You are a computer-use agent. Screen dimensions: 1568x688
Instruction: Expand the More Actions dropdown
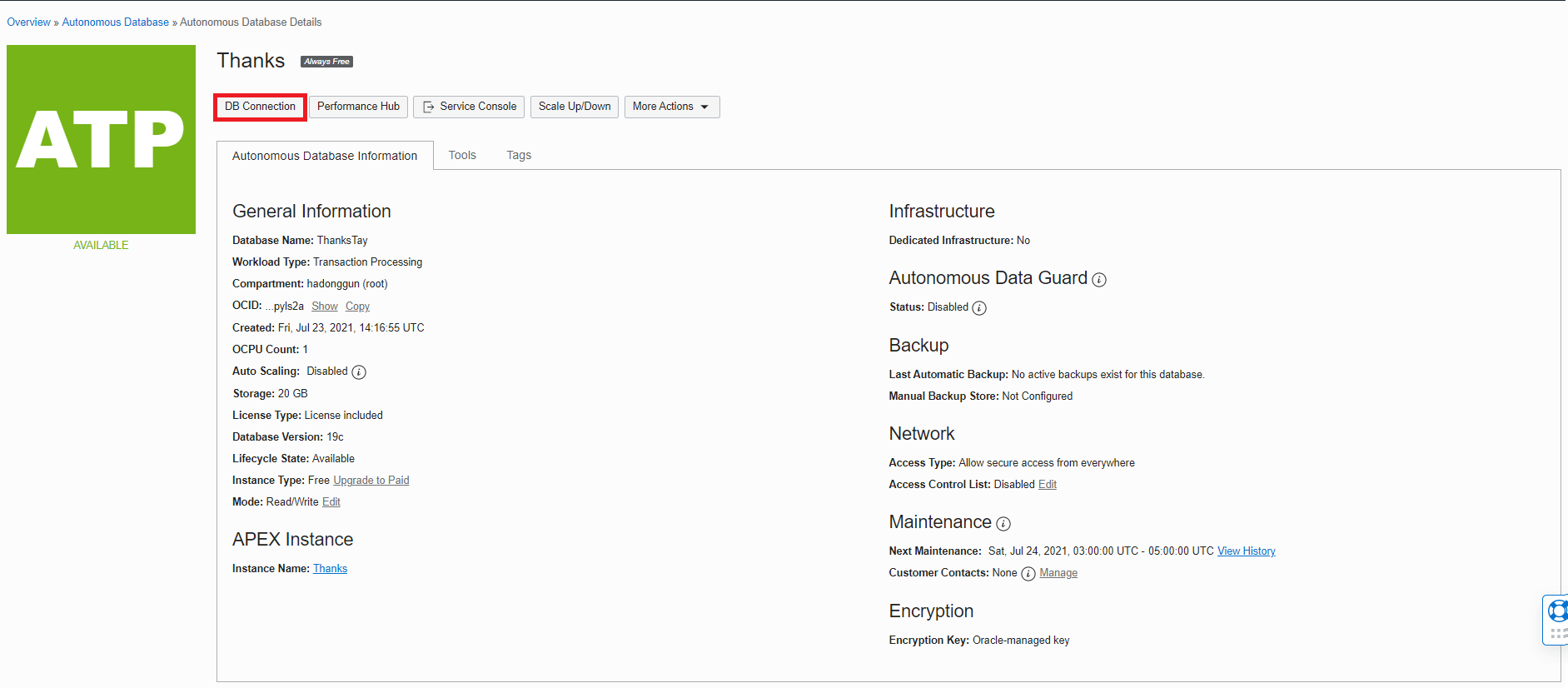[672, 107]
